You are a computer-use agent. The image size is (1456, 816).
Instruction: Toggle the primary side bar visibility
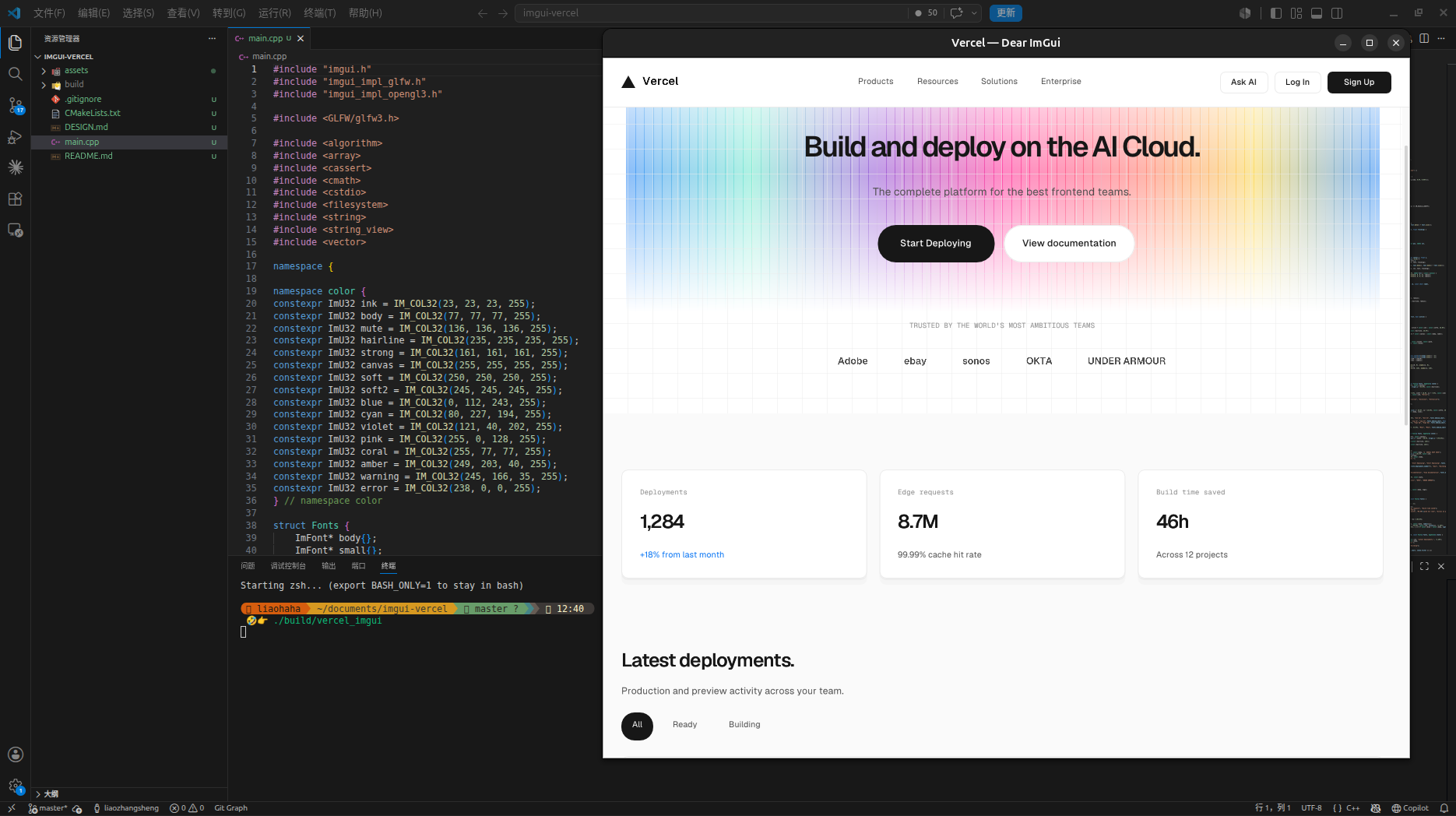pos(1275,13)
